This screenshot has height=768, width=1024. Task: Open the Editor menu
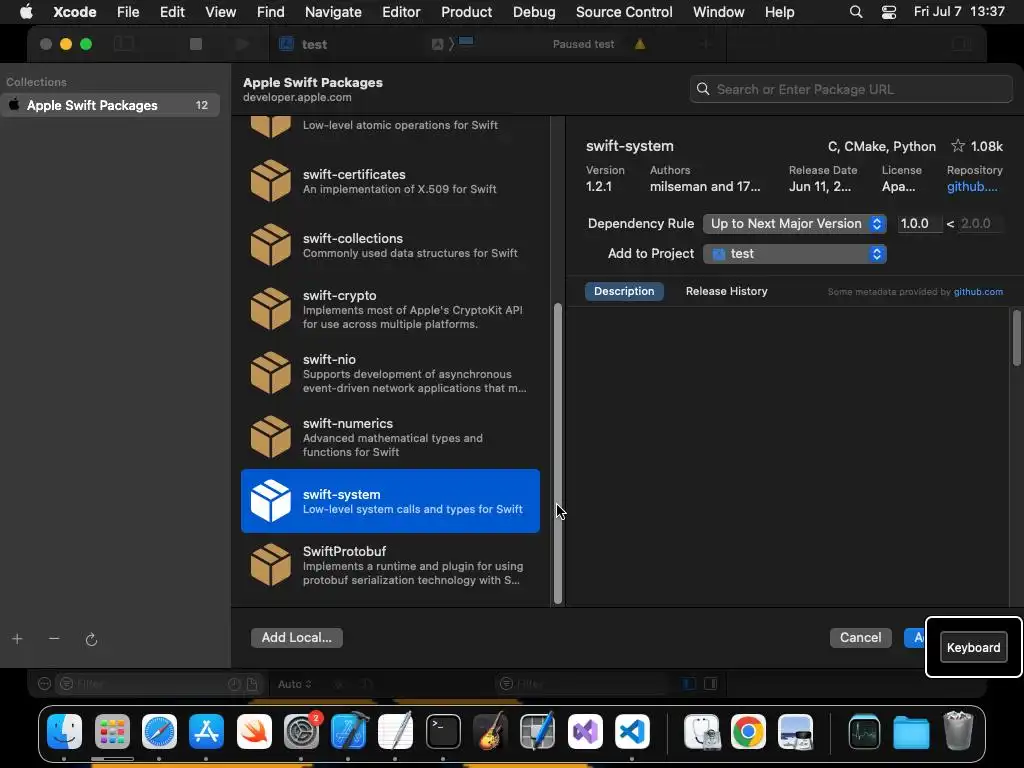(401, 12)
